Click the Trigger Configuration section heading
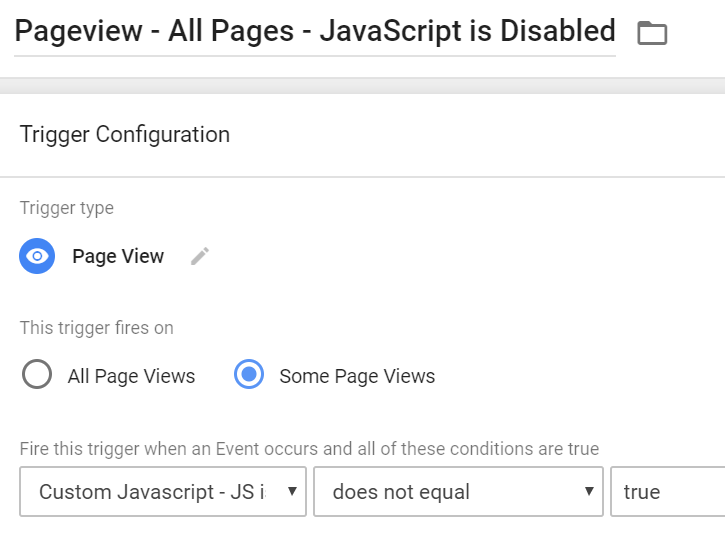Screen dimensions: 725x535 125,134
